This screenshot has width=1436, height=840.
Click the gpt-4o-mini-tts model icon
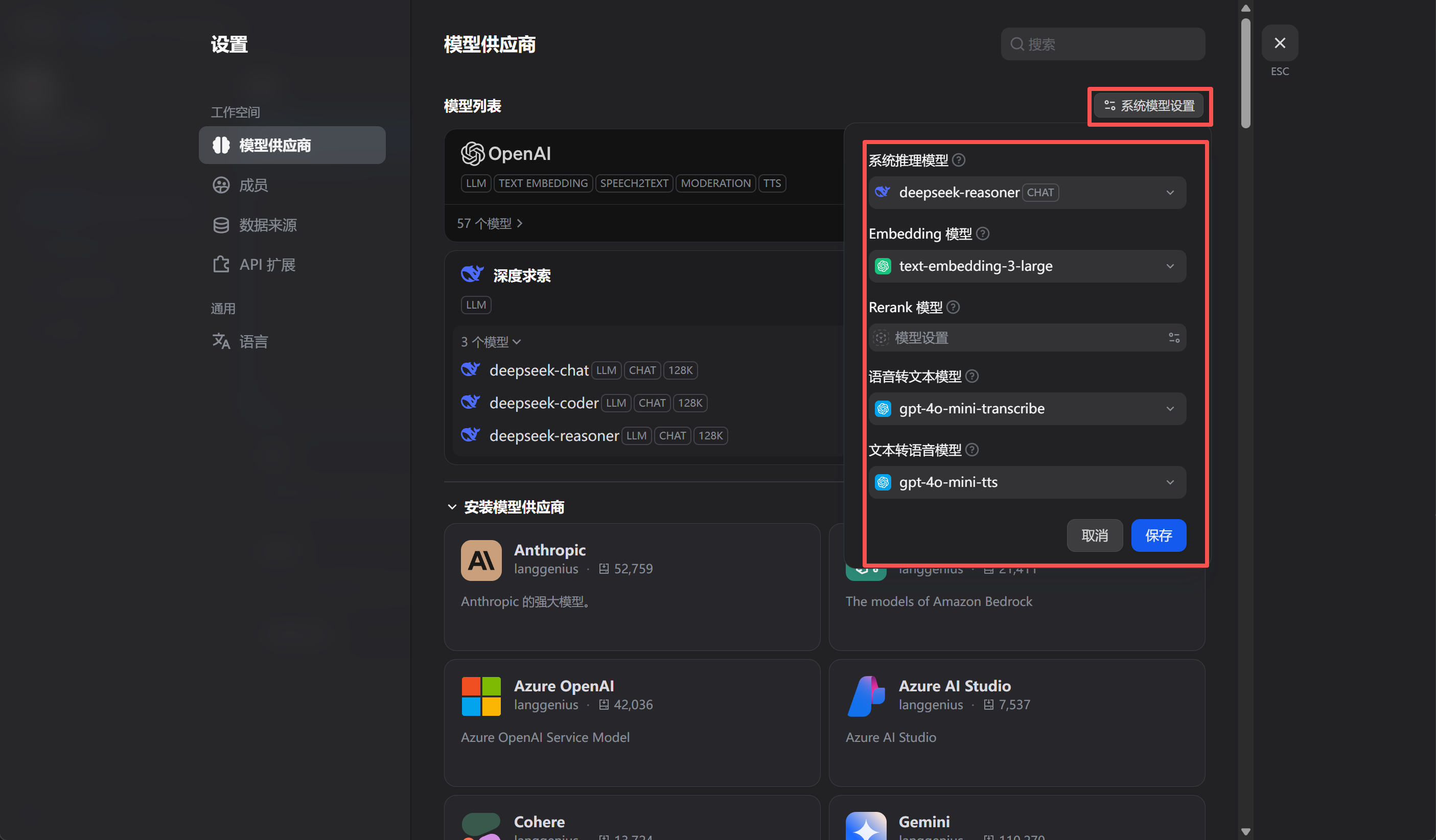coord(883,482)
